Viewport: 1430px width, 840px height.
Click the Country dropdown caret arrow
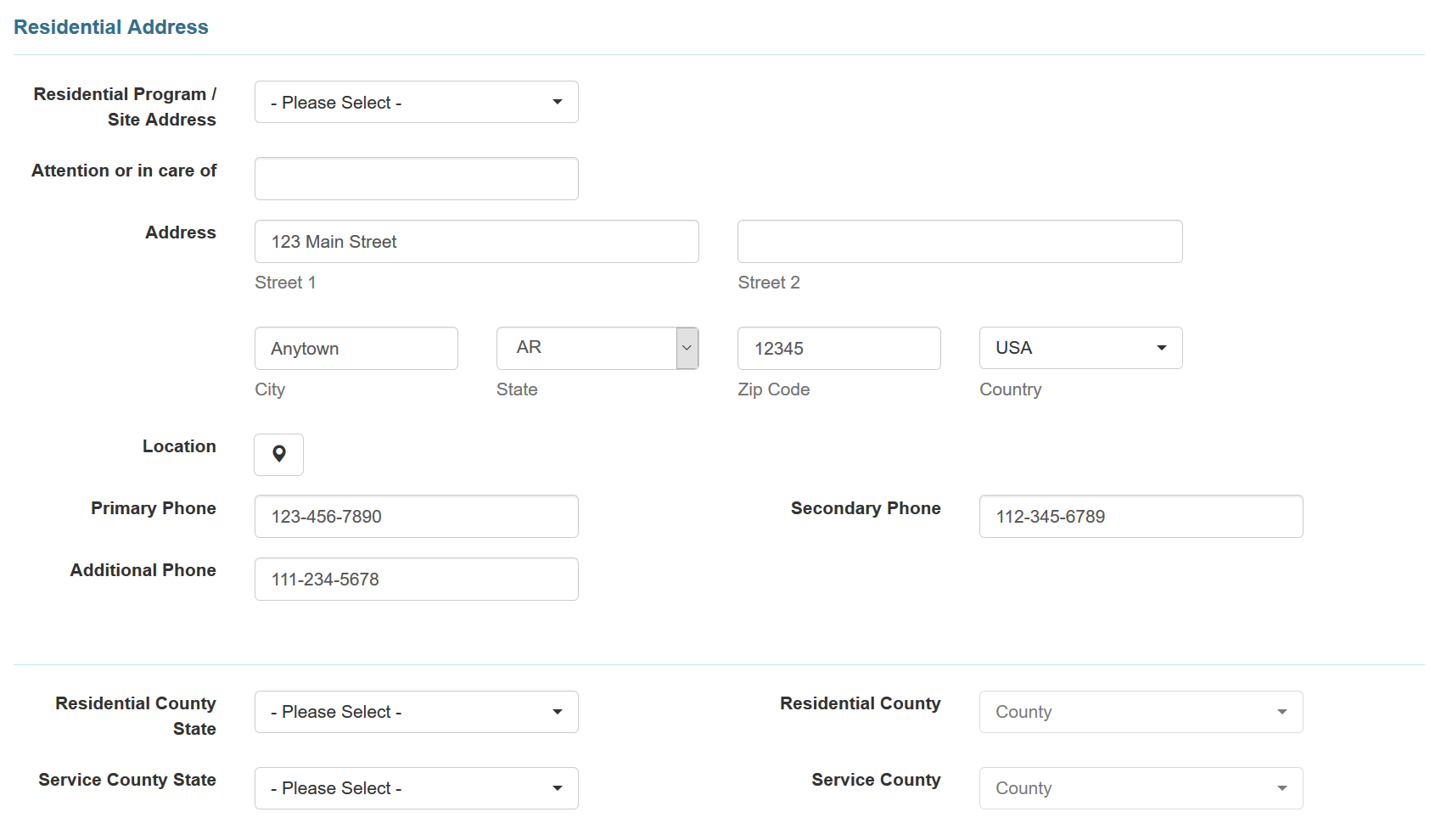[x=1161, y=348]
